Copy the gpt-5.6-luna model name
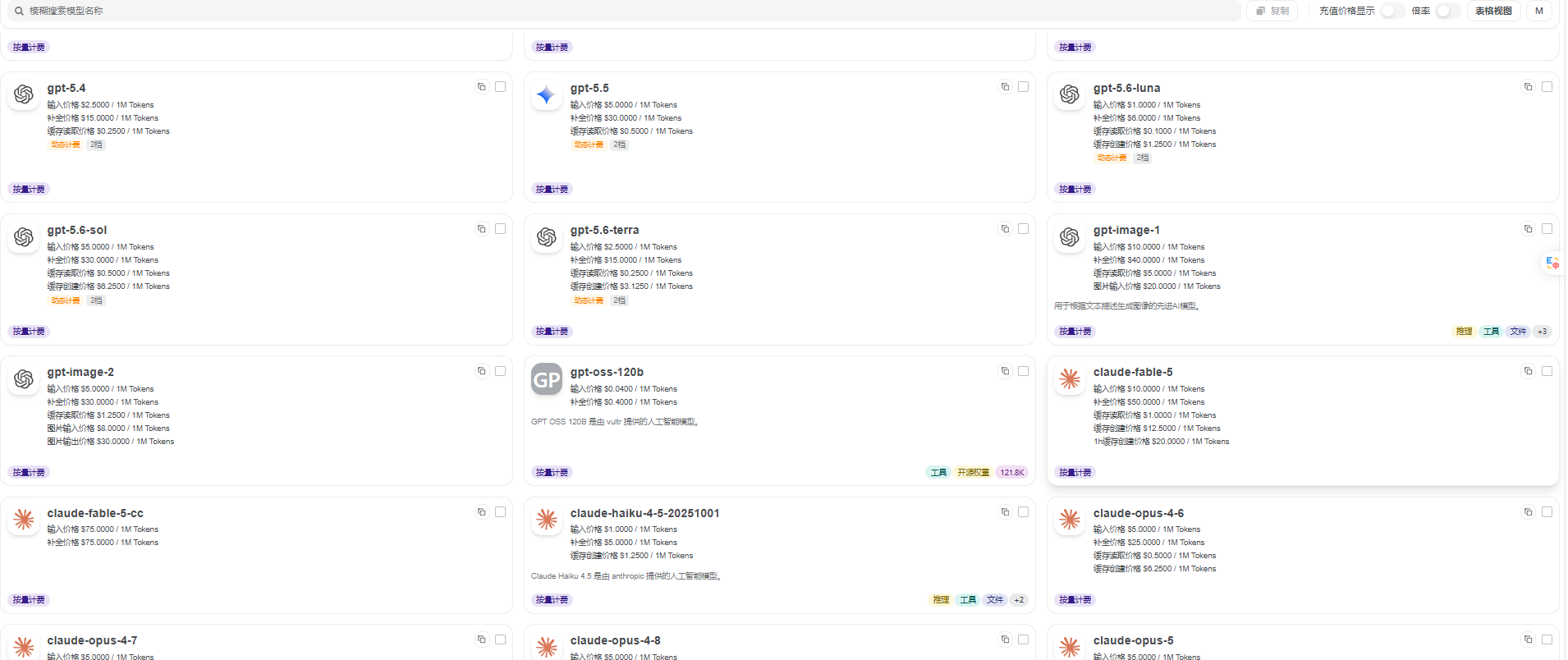1568x660 pixels. pyautogui.click(x=1528, y=87)
